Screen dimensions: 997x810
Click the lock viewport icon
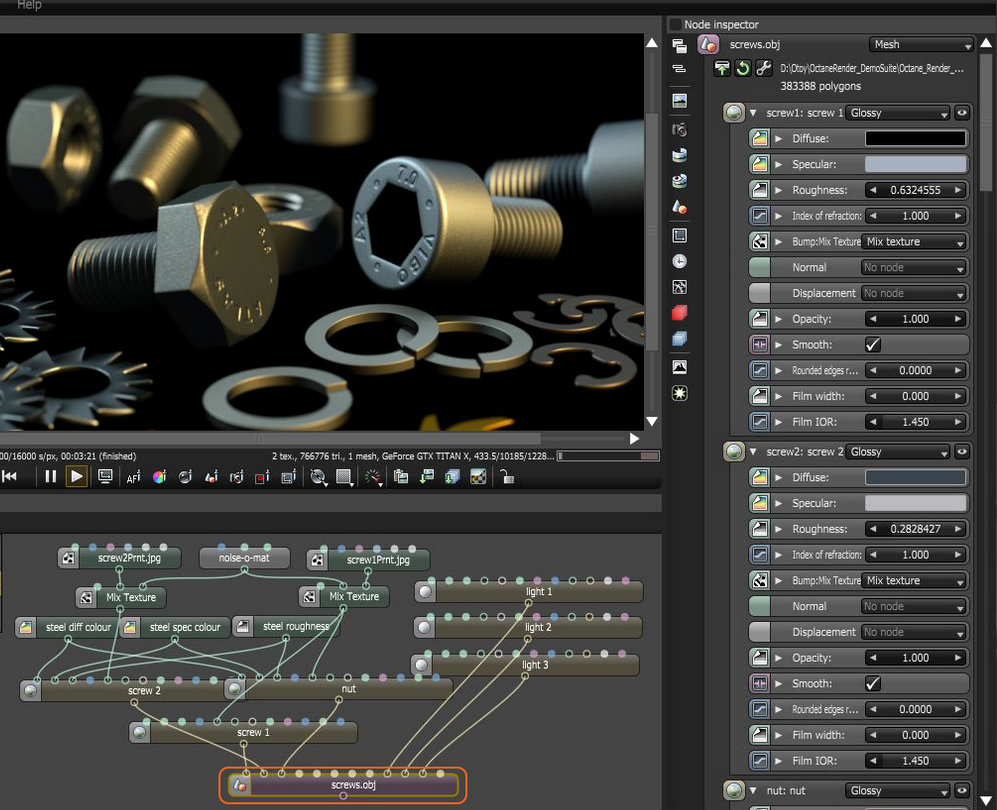pos(506,477)
